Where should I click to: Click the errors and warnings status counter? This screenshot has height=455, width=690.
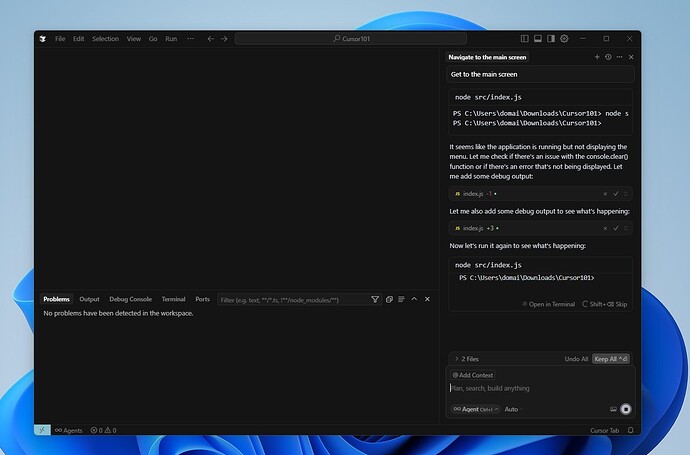[103, 430]
